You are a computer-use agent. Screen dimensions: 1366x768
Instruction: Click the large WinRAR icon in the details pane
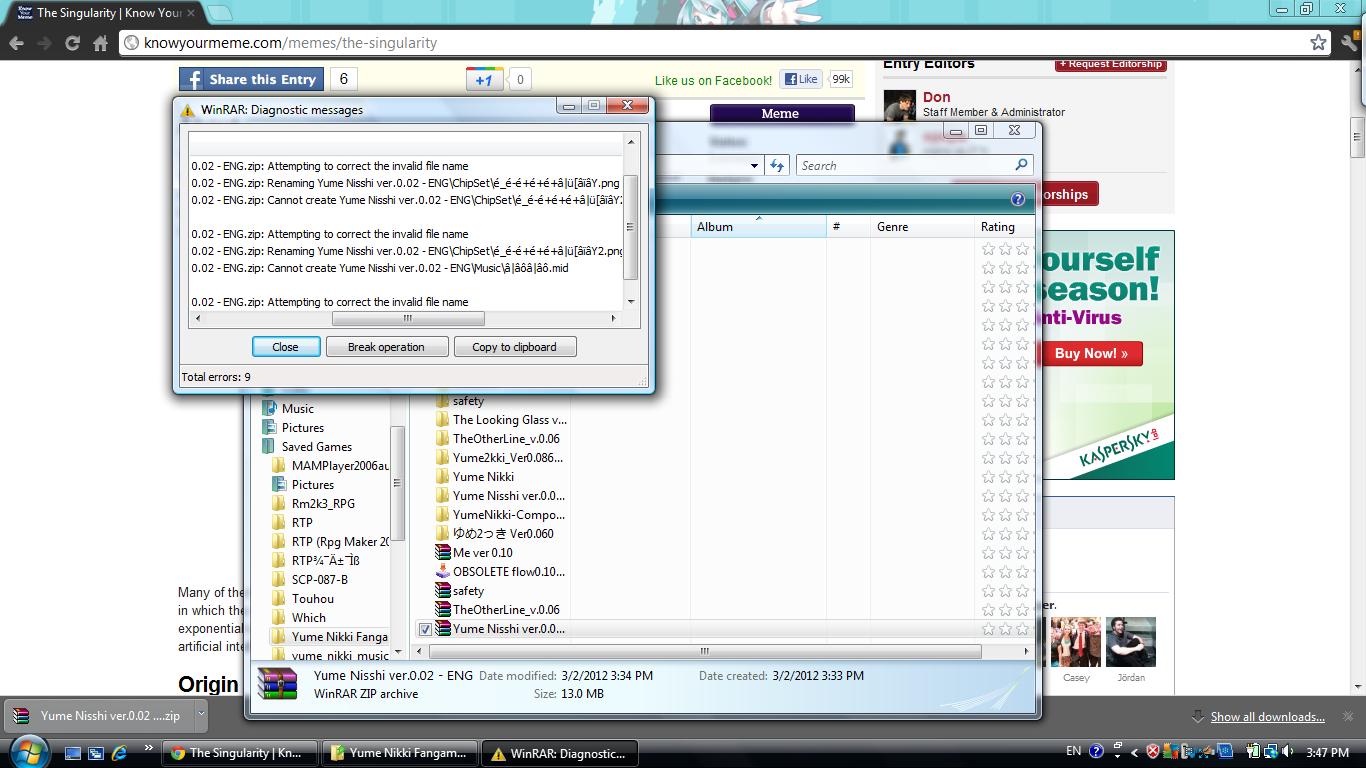click(278, 684)
